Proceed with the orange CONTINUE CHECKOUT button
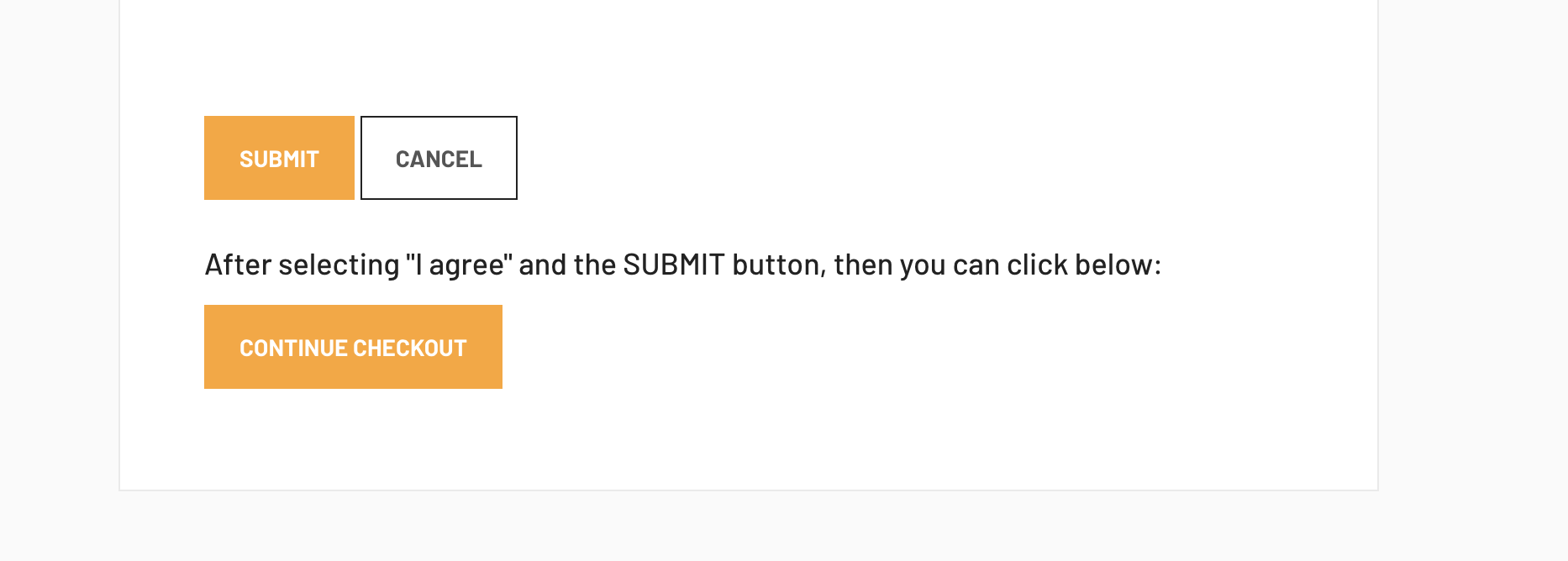The height and width of the screenshot is (561, 1568). (353, 347)
